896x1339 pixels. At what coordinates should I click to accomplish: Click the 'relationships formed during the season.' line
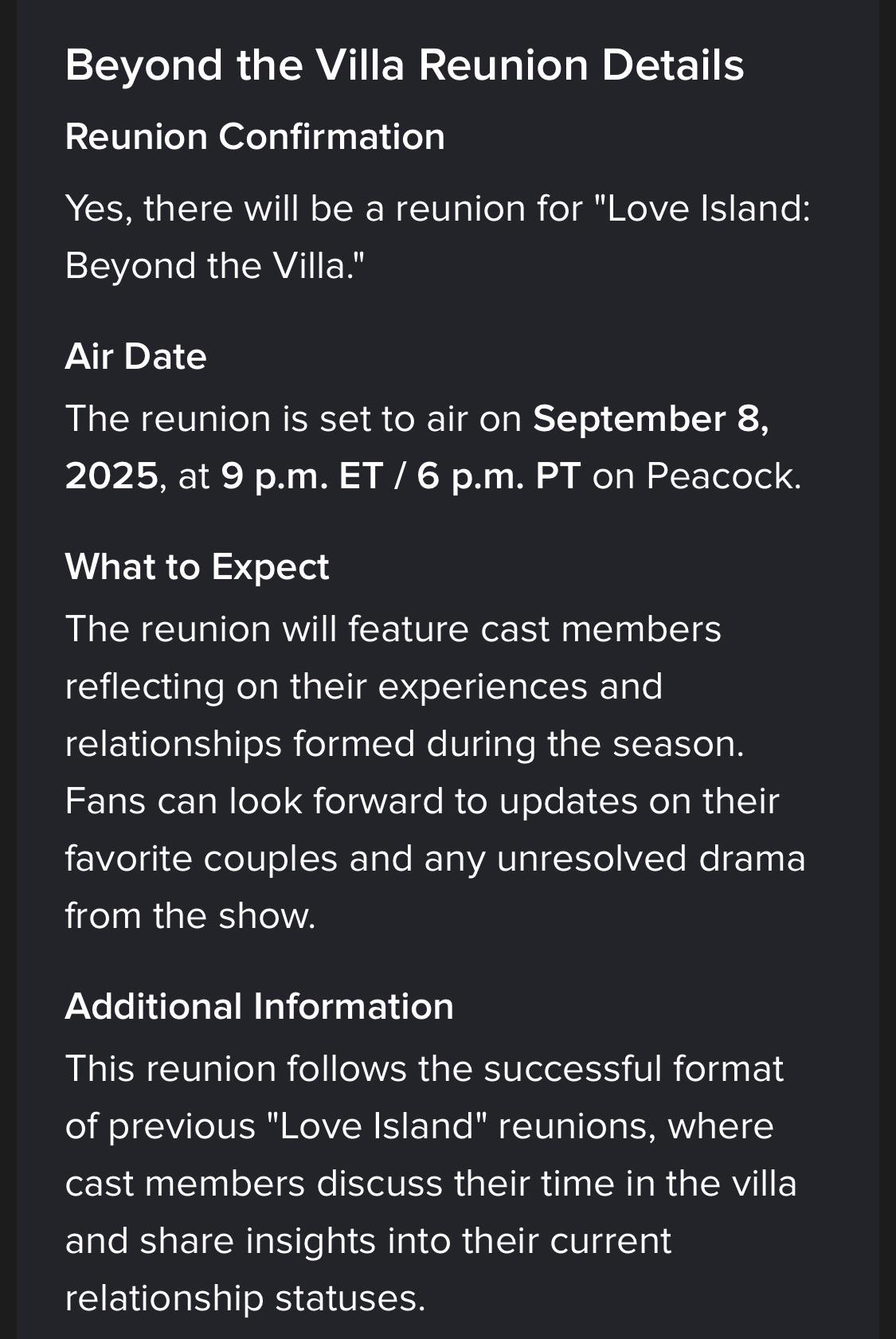(x=405, y=744)
